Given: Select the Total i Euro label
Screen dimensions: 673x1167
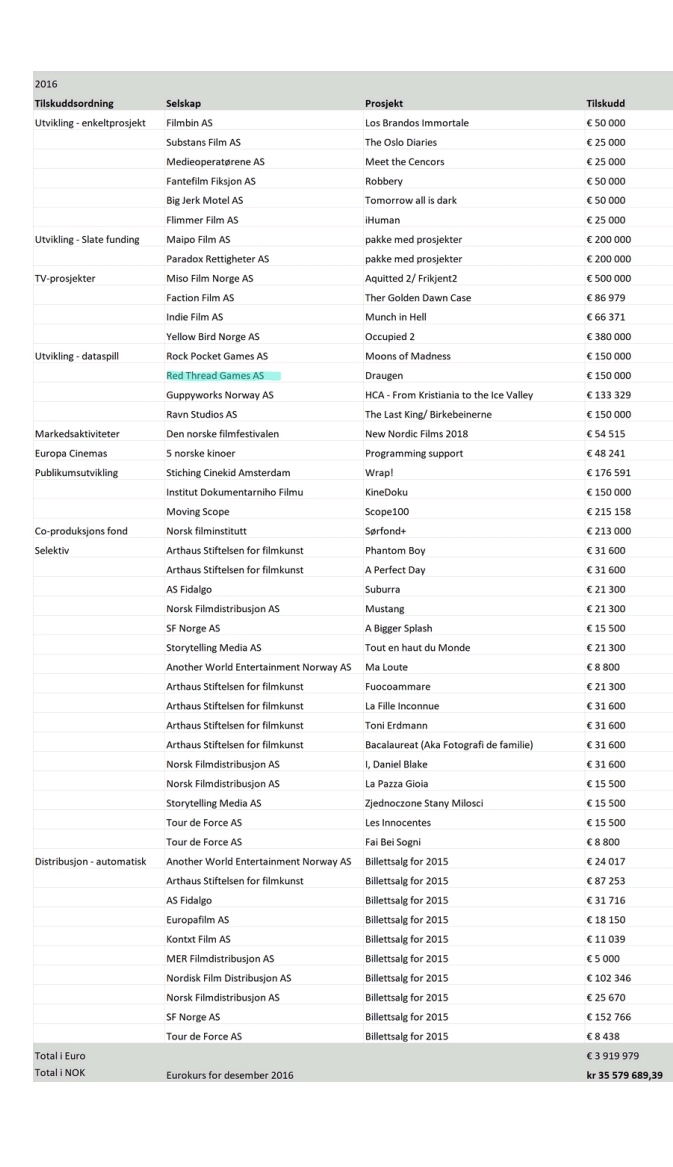Looking at the screenshot, I should [60, 1055].
